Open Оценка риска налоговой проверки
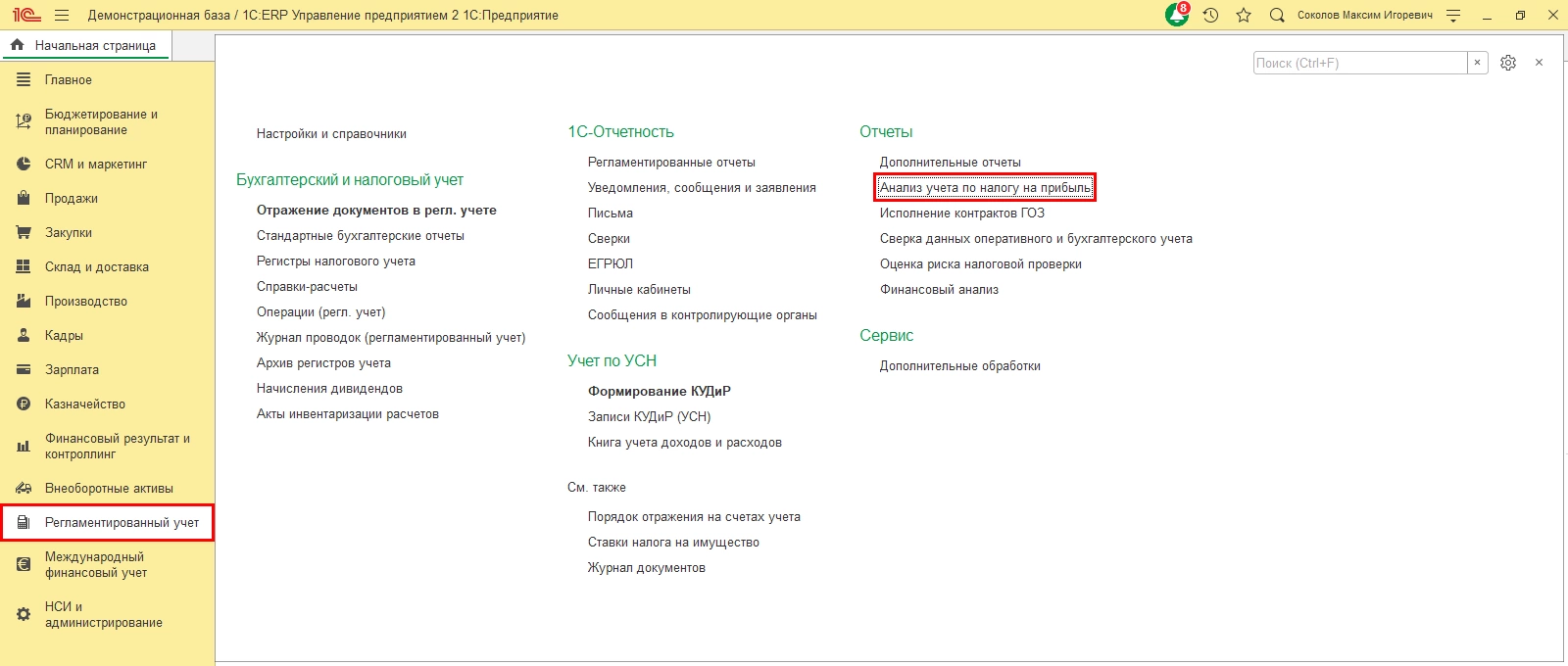The height and width of the screenshot is (666, 1568). [x=981, y=263]
